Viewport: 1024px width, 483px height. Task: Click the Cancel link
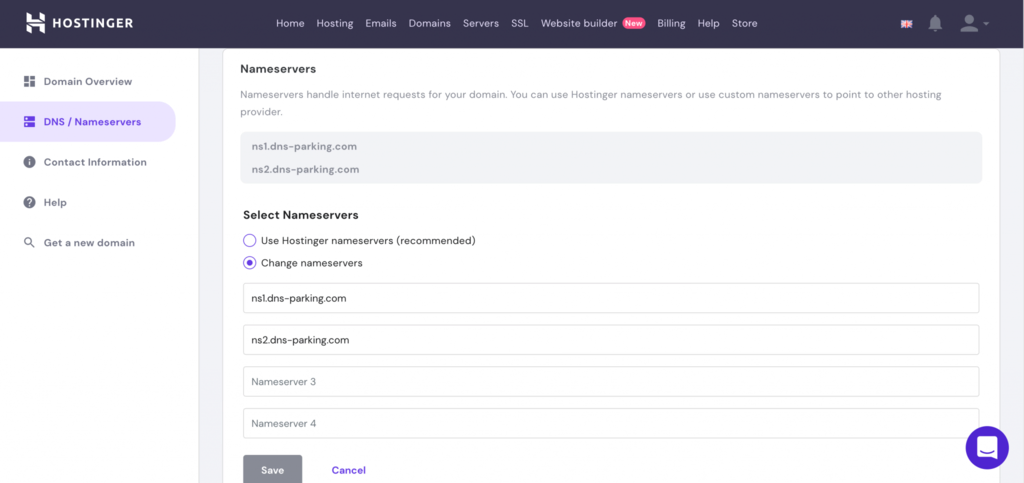pos(349,470)
